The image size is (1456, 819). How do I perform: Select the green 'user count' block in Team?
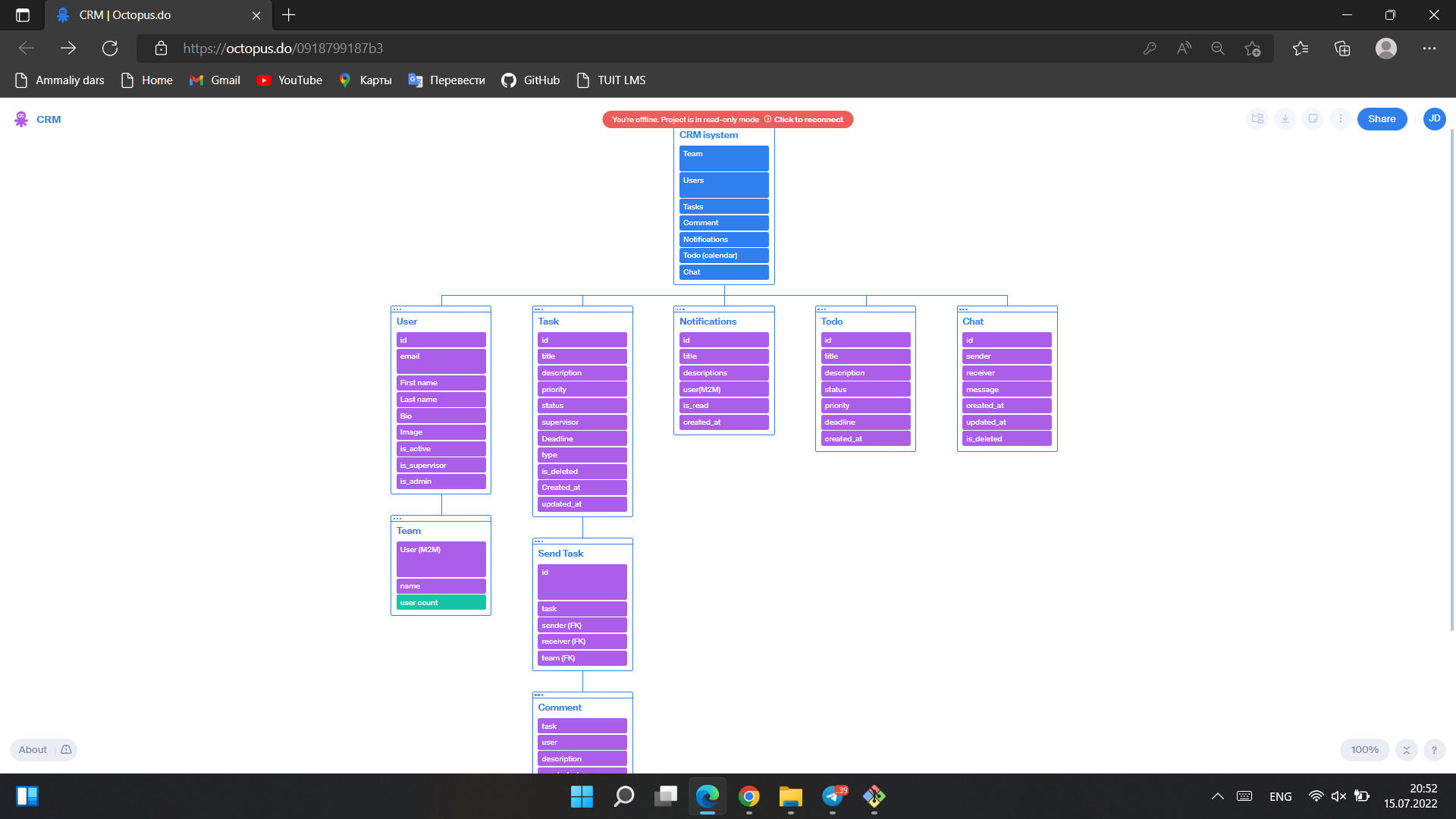point(441,603)
